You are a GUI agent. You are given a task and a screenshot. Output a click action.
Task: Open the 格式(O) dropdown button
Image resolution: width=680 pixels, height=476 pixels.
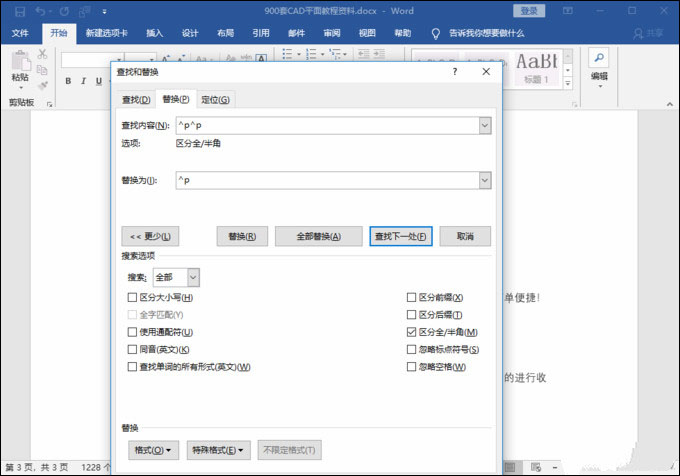tap(153, 450)
